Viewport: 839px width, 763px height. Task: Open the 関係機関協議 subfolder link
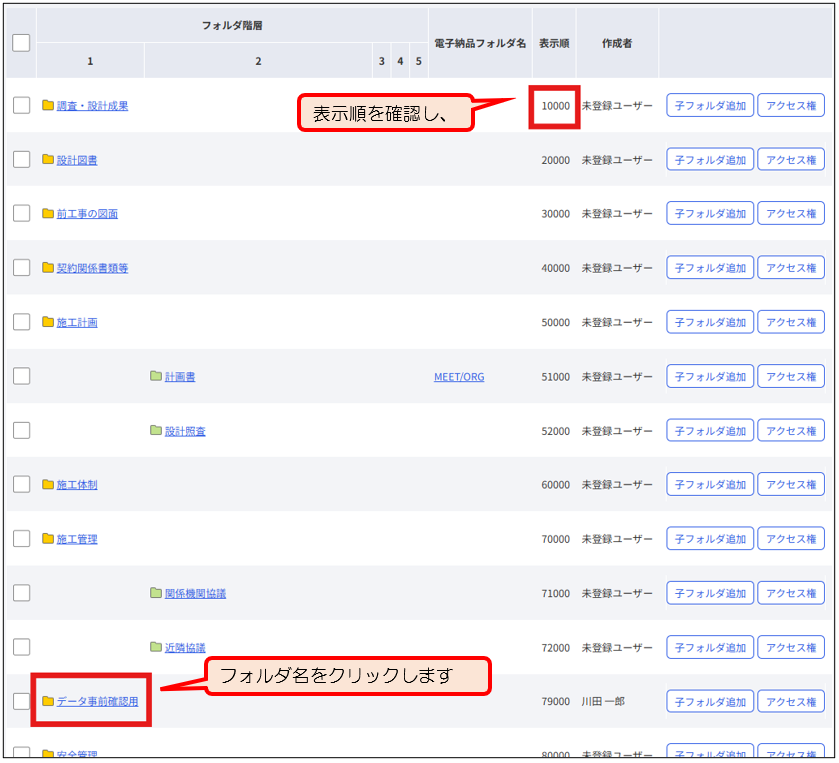click(x=195, y=593)
